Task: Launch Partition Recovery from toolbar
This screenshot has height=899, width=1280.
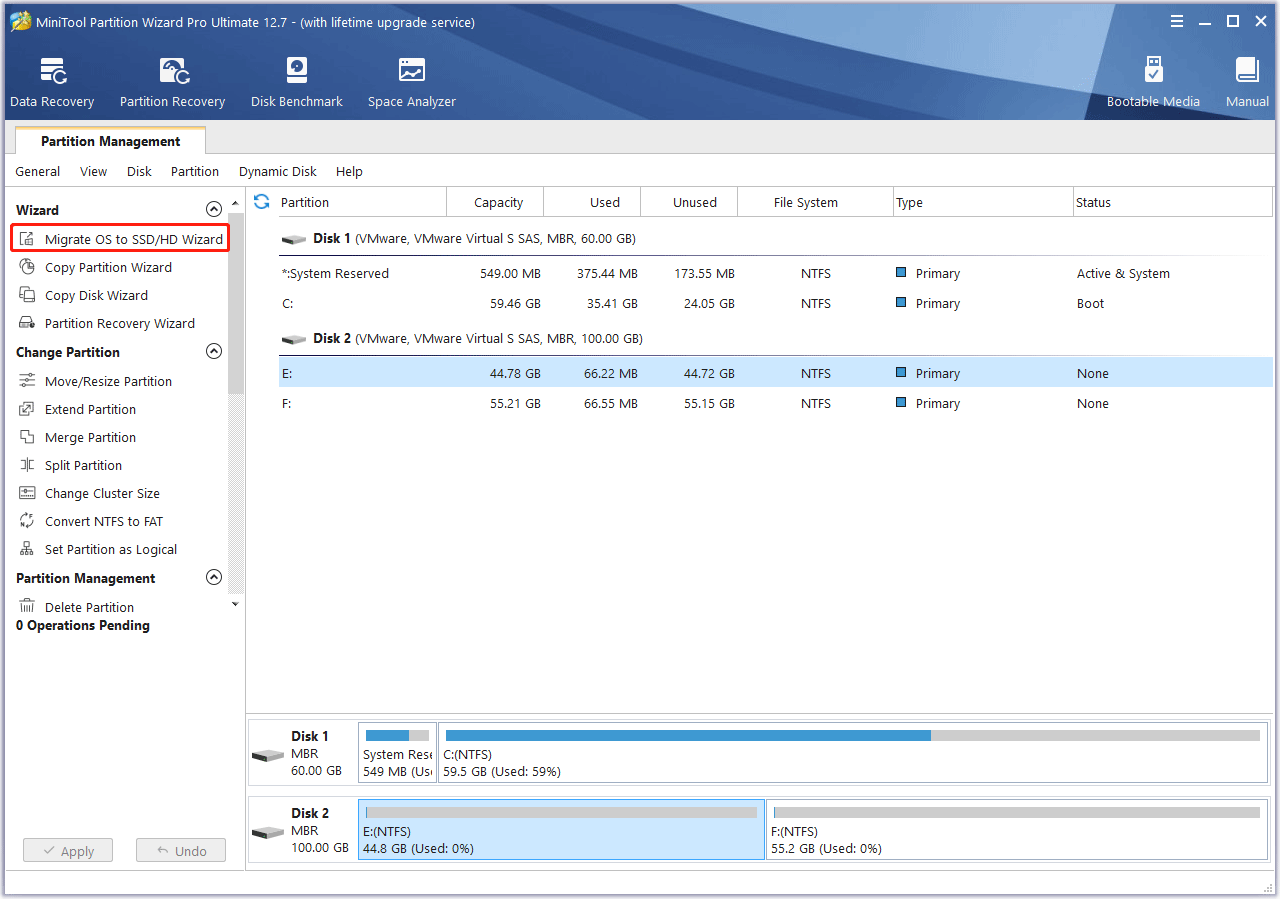Action: 172,83
